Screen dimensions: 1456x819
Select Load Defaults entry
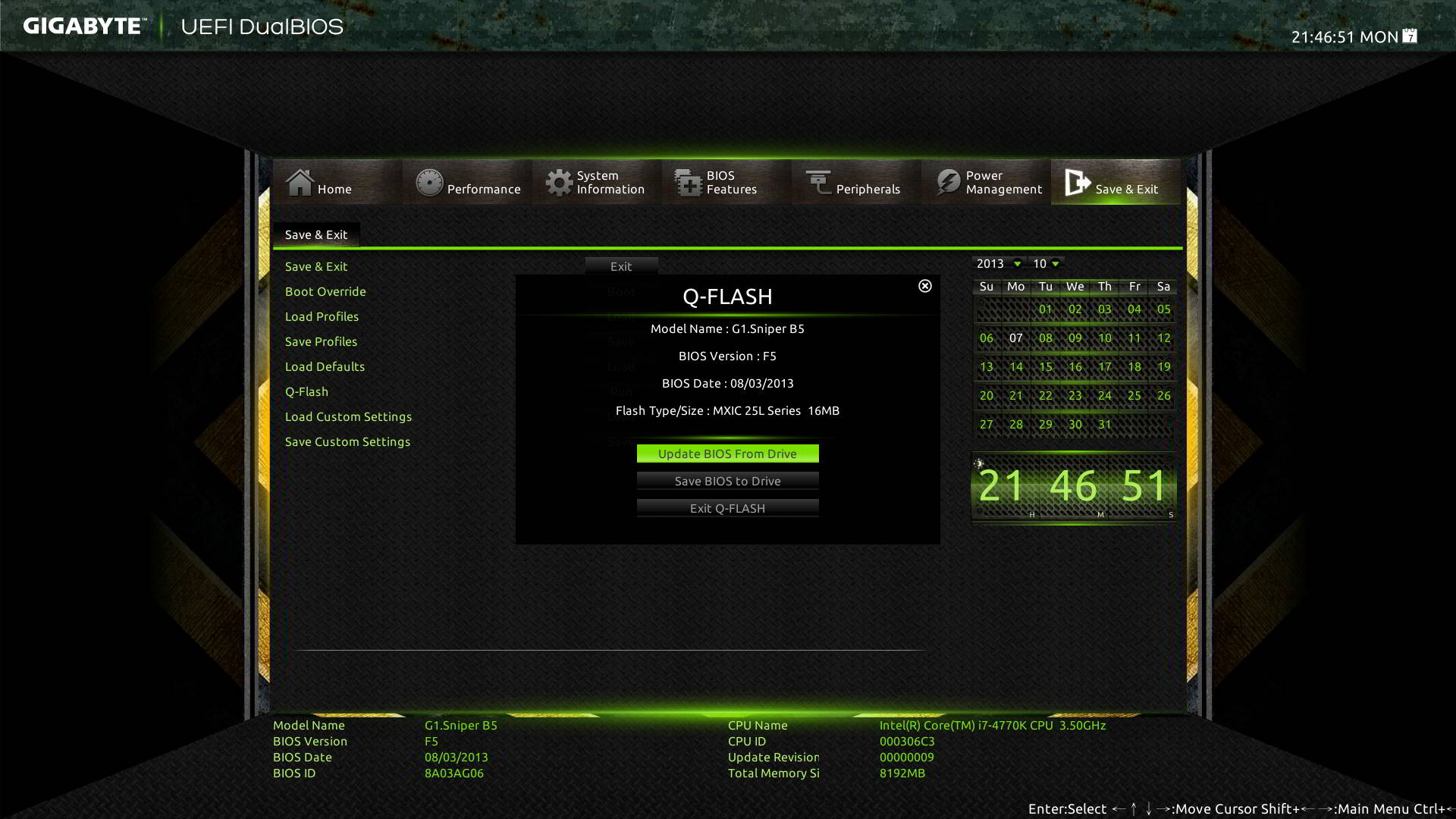tap(325, 366)
